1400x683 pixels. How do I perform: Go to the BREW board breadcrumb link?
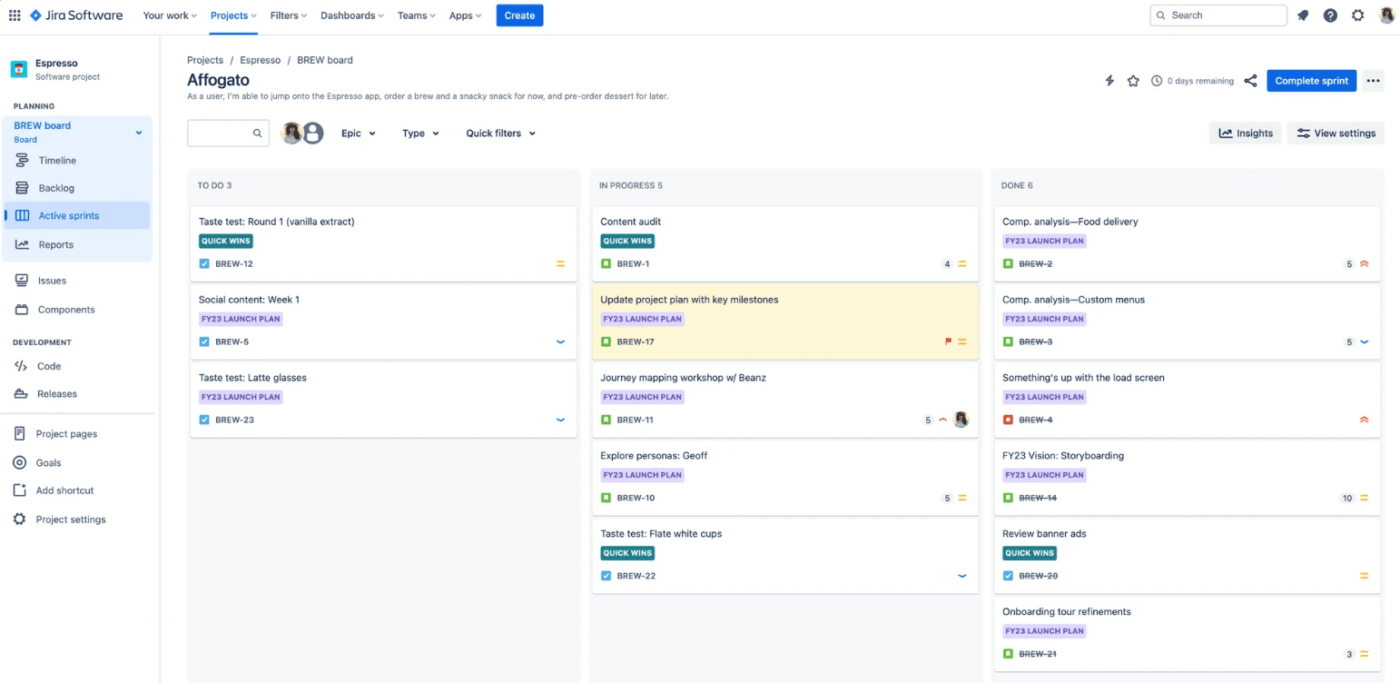325,60
